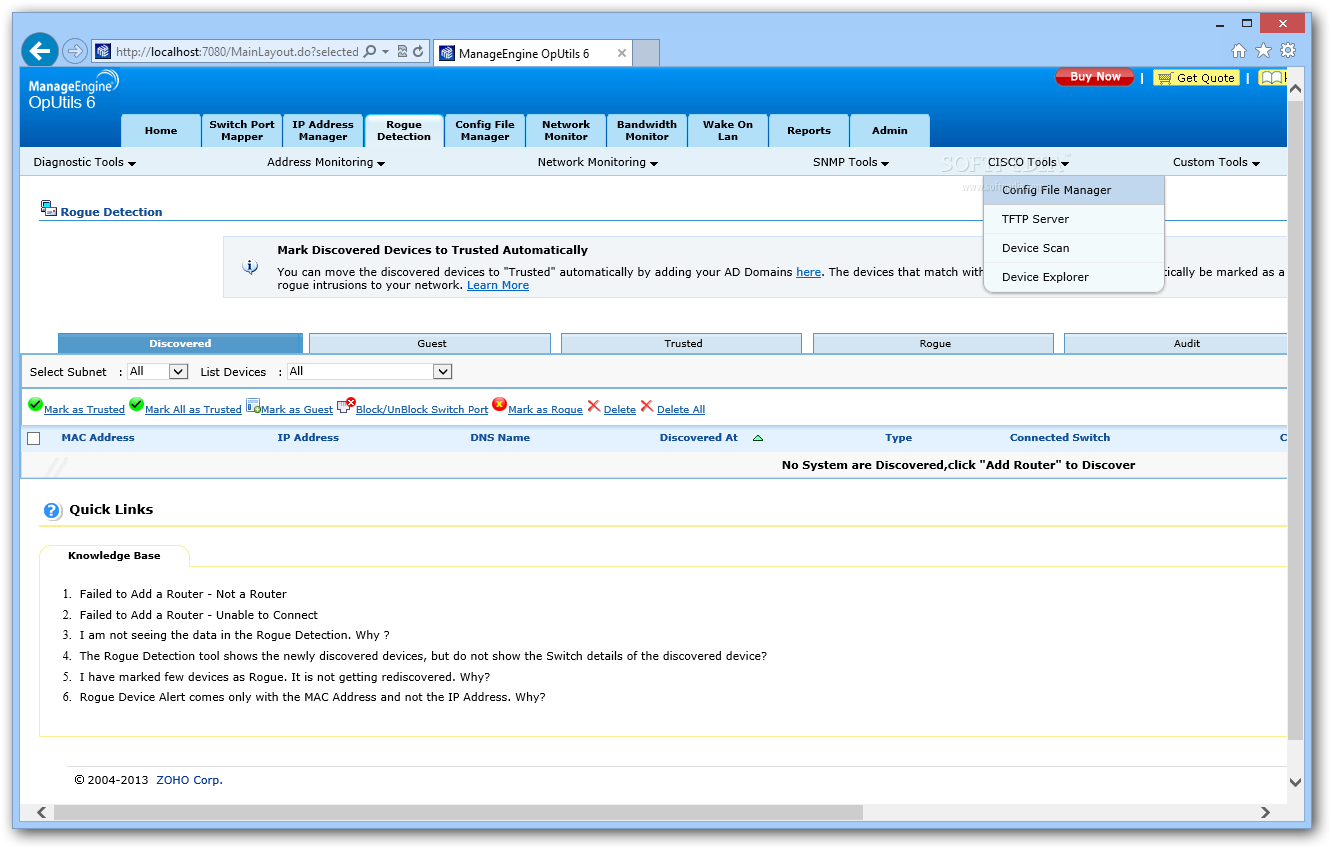The width and height of the screenshot is (1332, 849).
Task: Click the yellow book help icon
Action: click(1270, 77)
